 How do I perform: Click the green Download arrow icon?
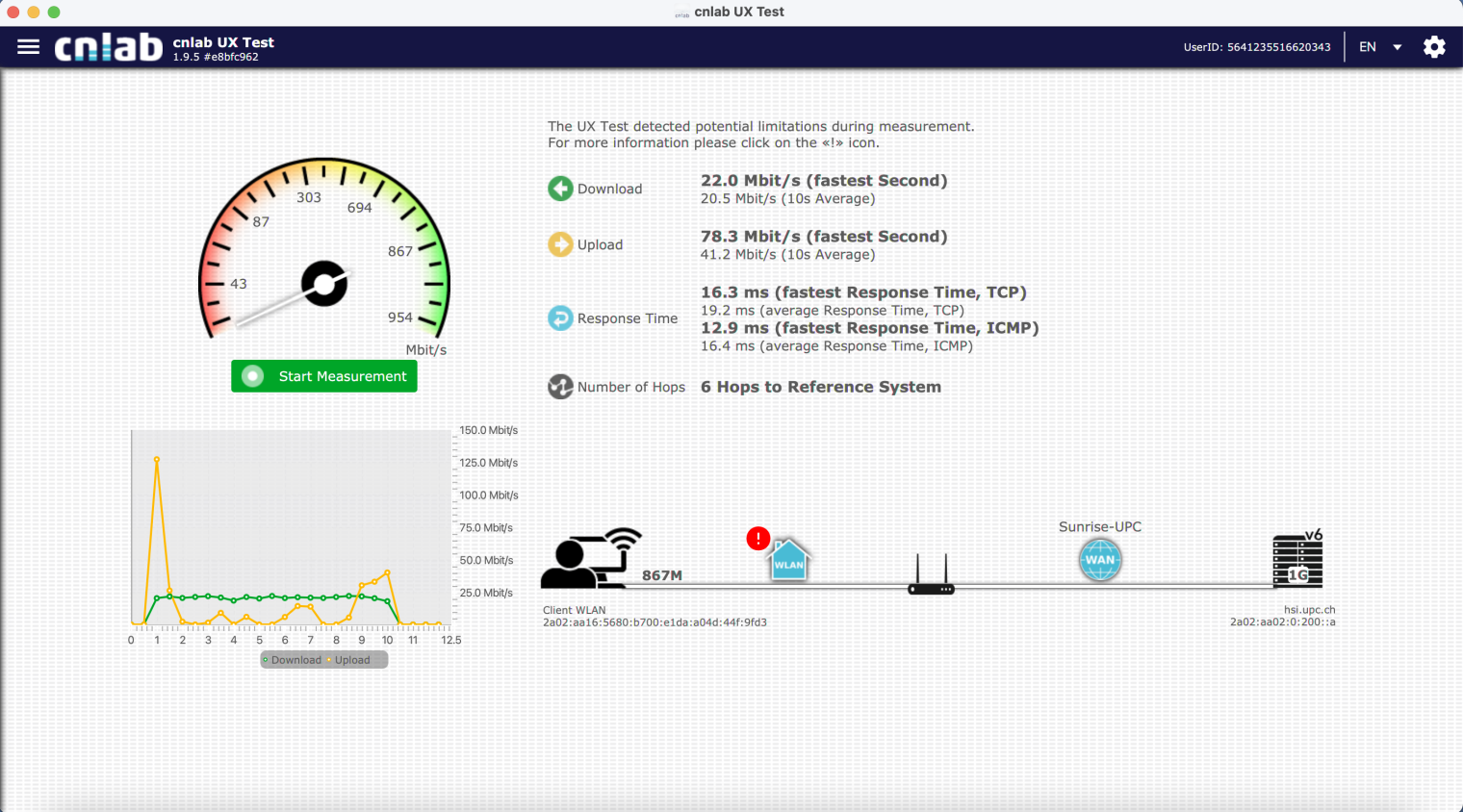(x=560, y=189)
